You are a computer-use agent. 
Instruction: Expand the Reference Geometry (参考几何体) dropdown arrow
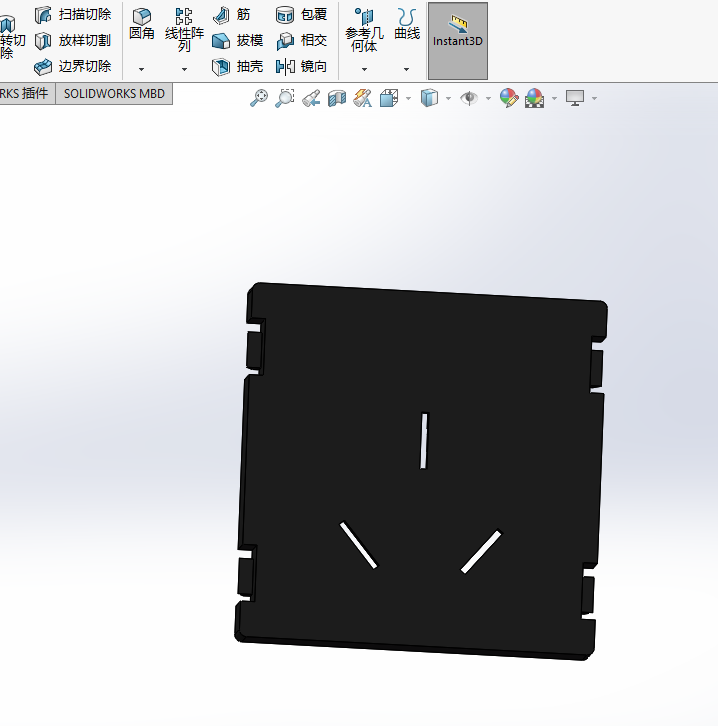tap(364, 69)
